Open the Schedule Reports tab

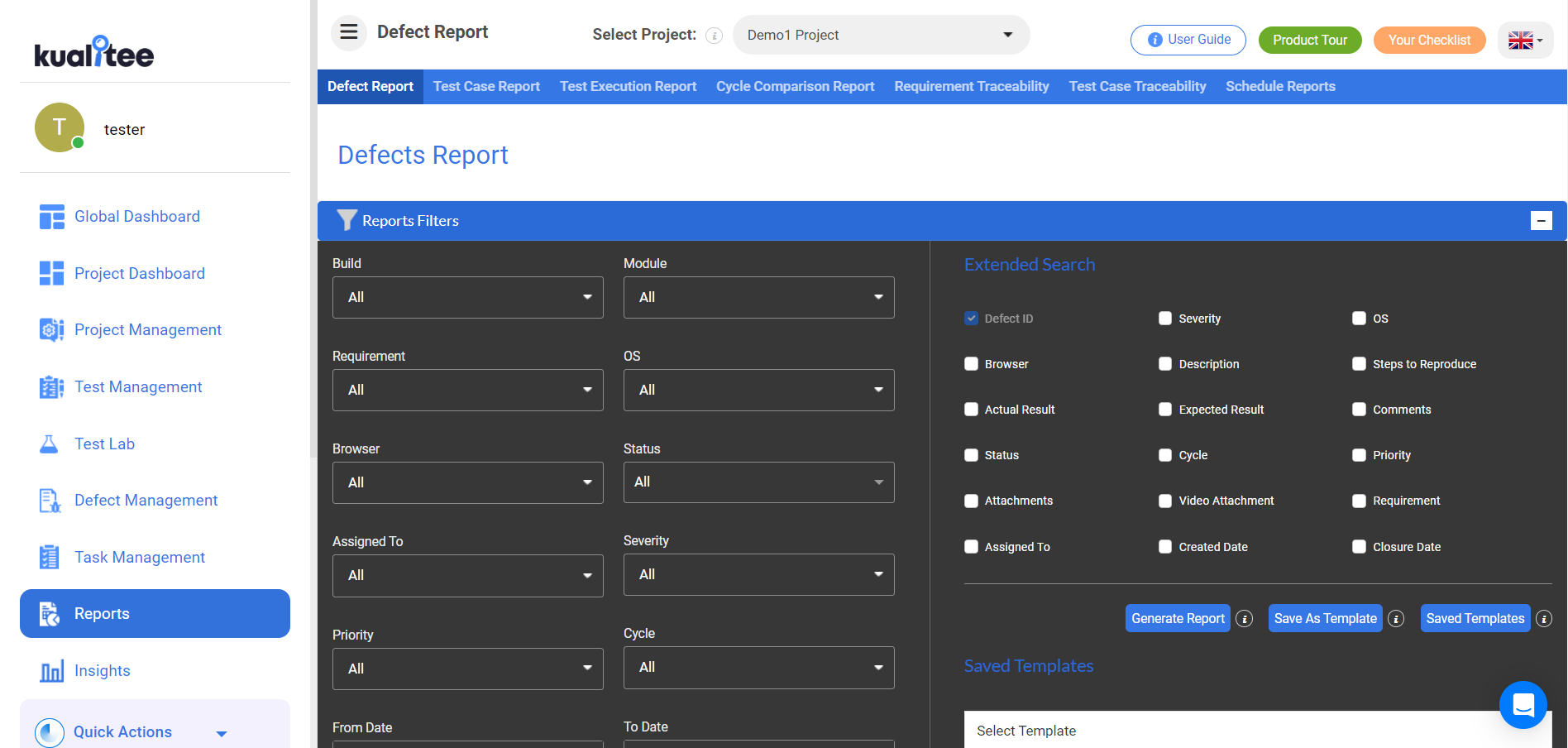click(x=1279, y=87)
